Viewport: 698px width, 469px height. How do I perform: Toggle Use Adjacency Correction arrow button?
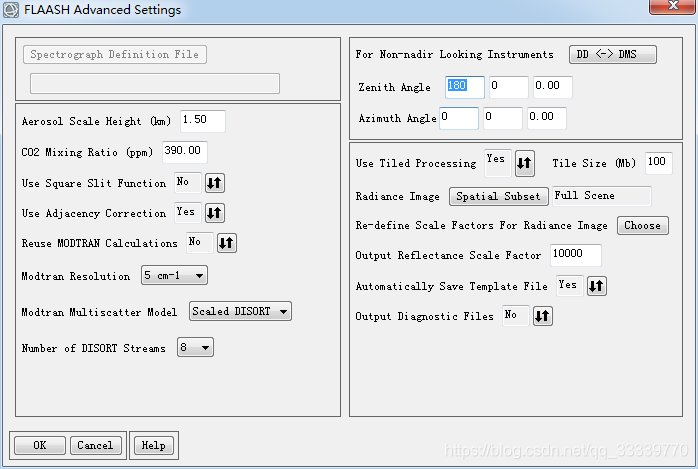[215, 213]
